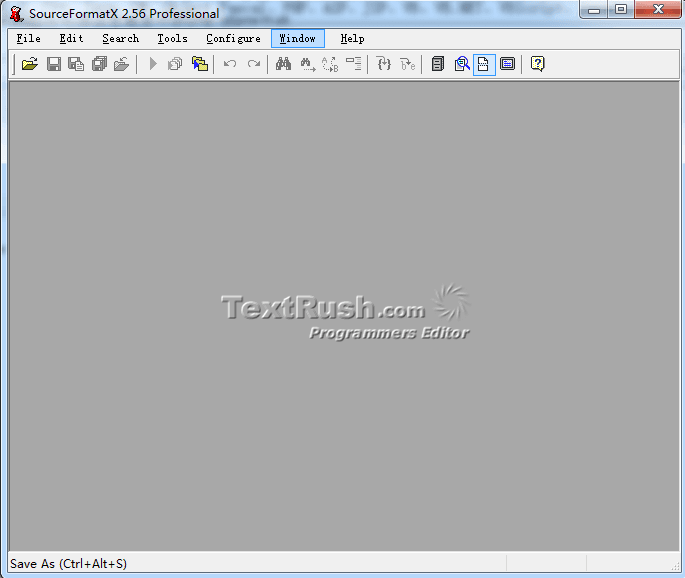Image resolution: width=685 pixels, height=578 pixels.
Task: Close the SourceFormatX window
Action: [x=658, y=10]
